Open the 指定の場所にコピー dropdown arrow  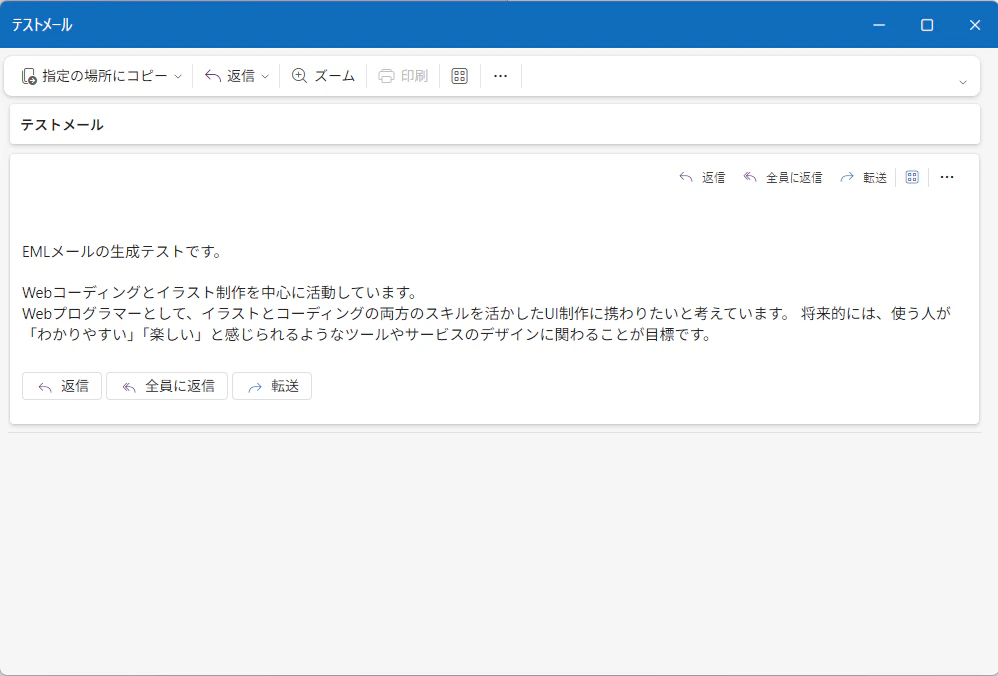click(178, 76)
